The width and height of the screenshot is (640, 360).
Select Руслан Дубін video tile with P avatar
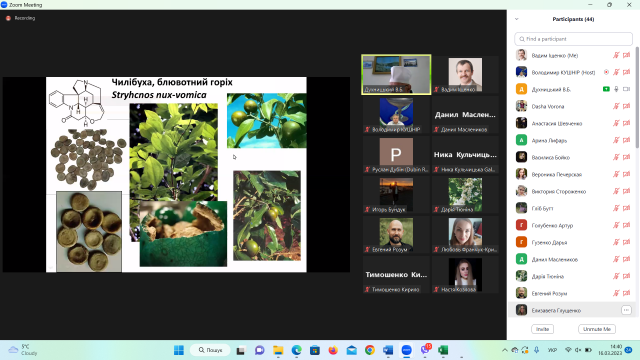(x=396, y=155)
